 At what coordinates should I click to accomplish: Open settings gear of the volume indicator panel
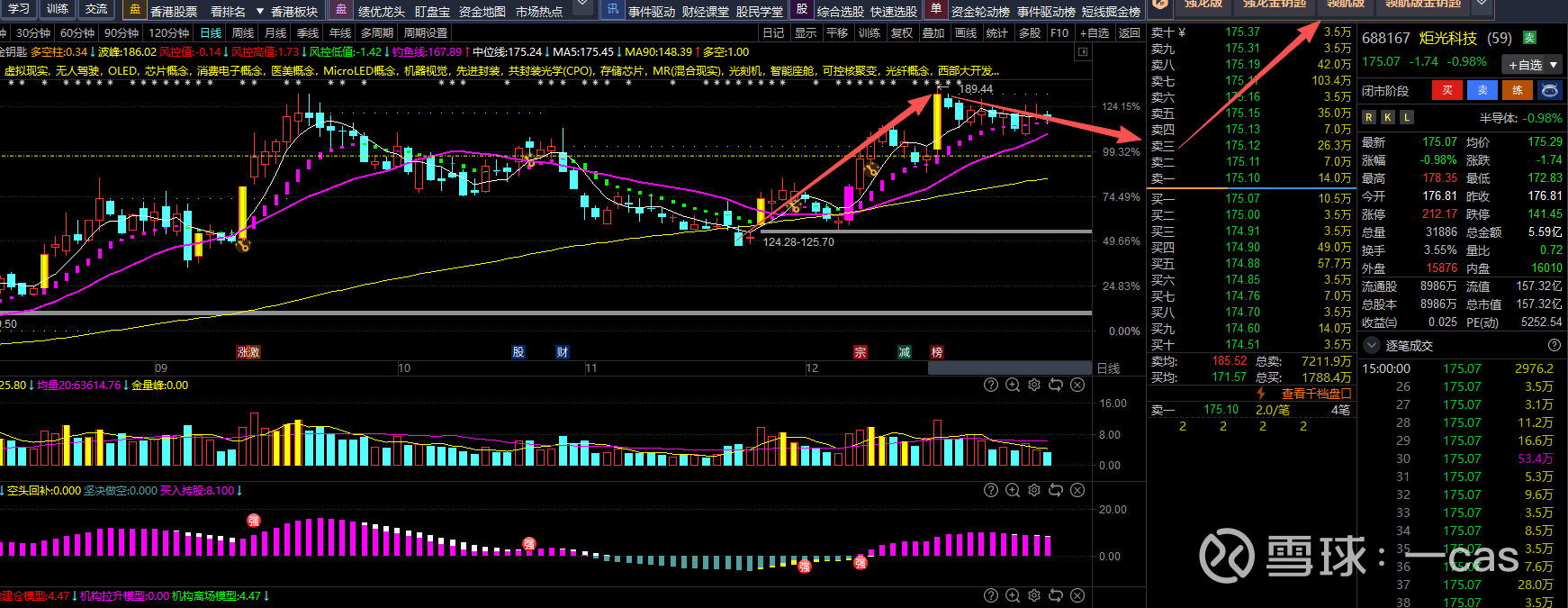click(x=1034, y=385)
